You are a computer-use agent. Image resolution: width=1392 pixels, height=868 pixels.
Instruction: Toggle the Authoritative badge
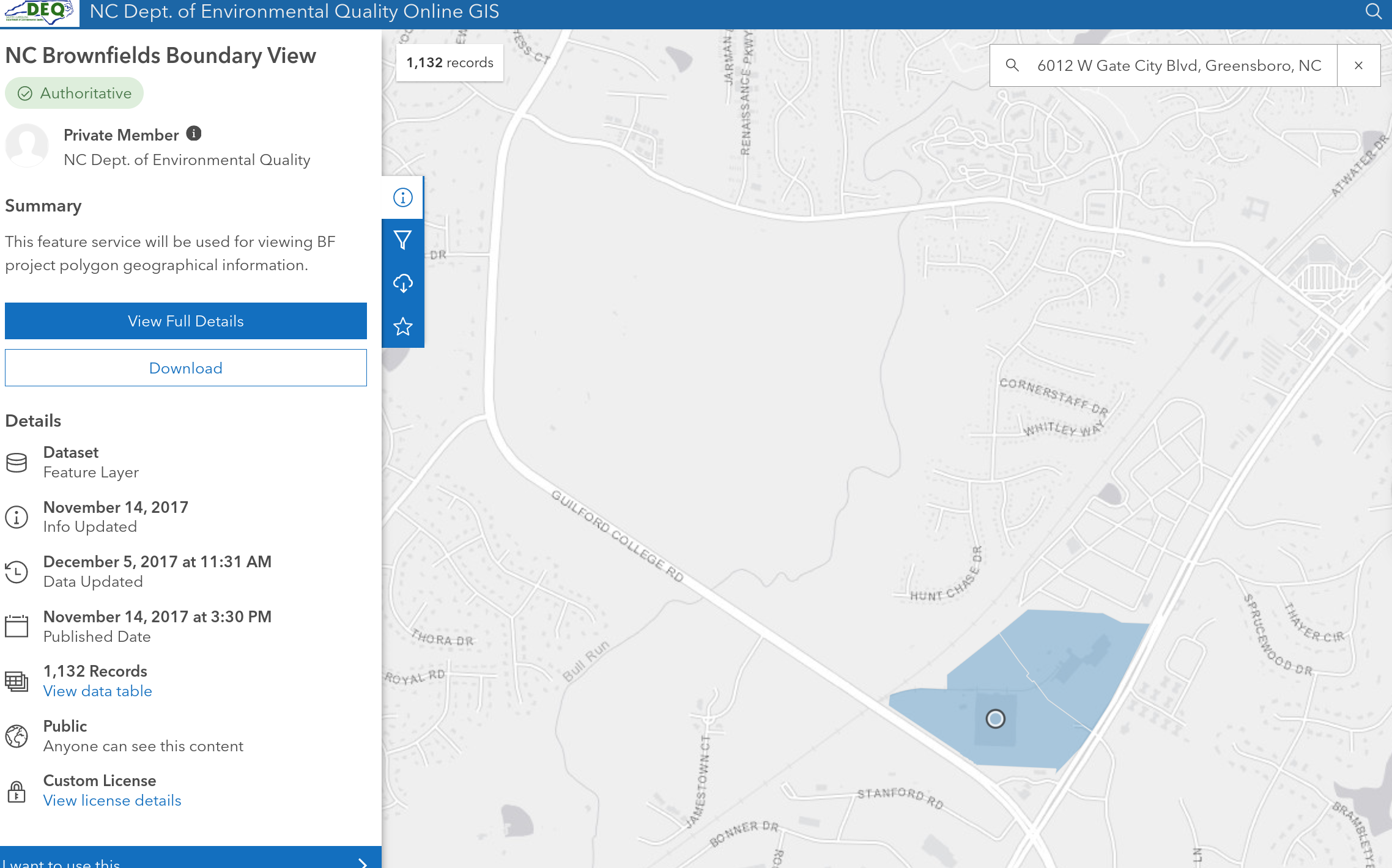coord(73,93)
